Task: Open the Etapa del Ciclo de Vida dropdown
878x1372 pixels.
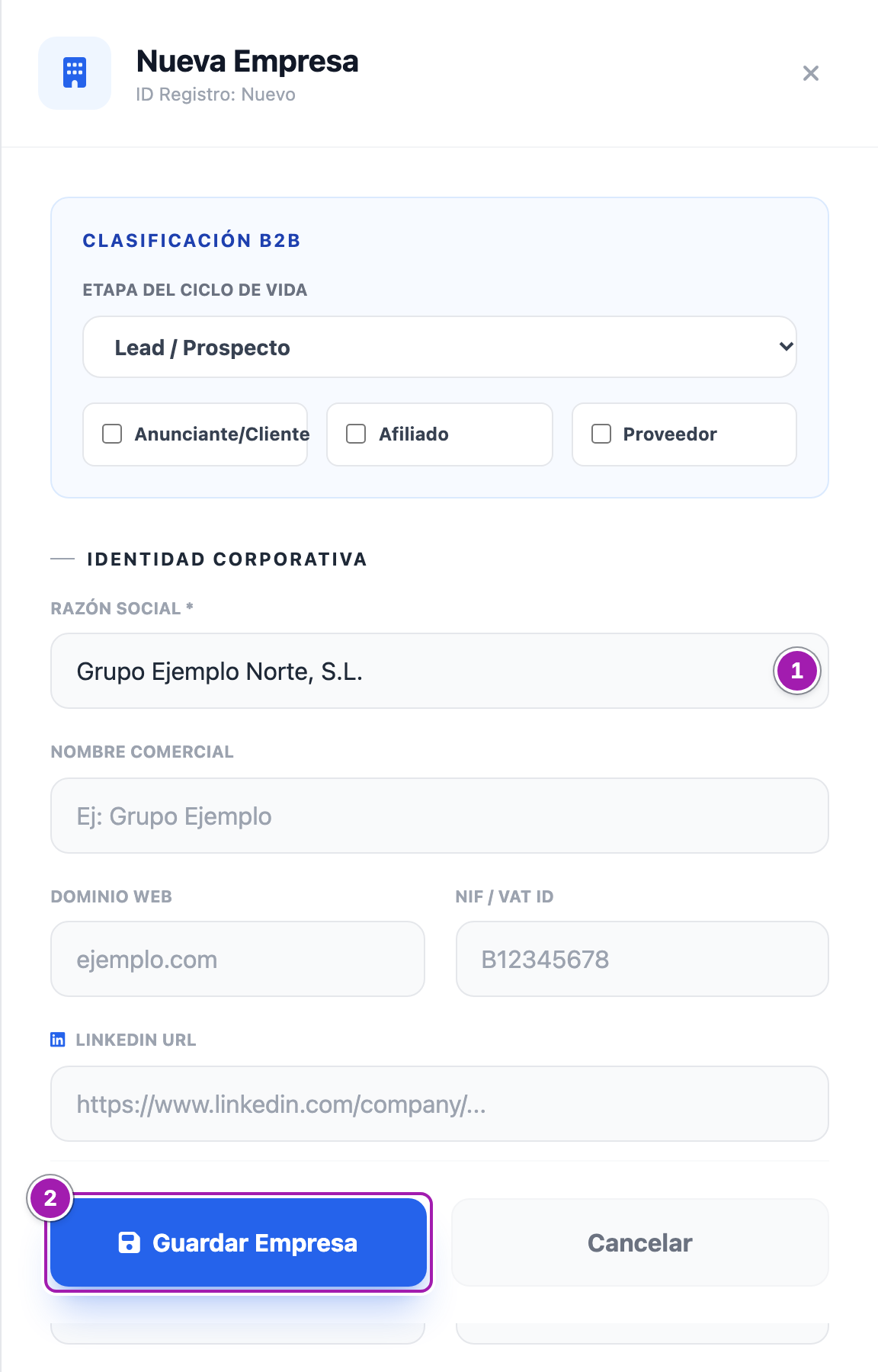Action: point(440,347)
